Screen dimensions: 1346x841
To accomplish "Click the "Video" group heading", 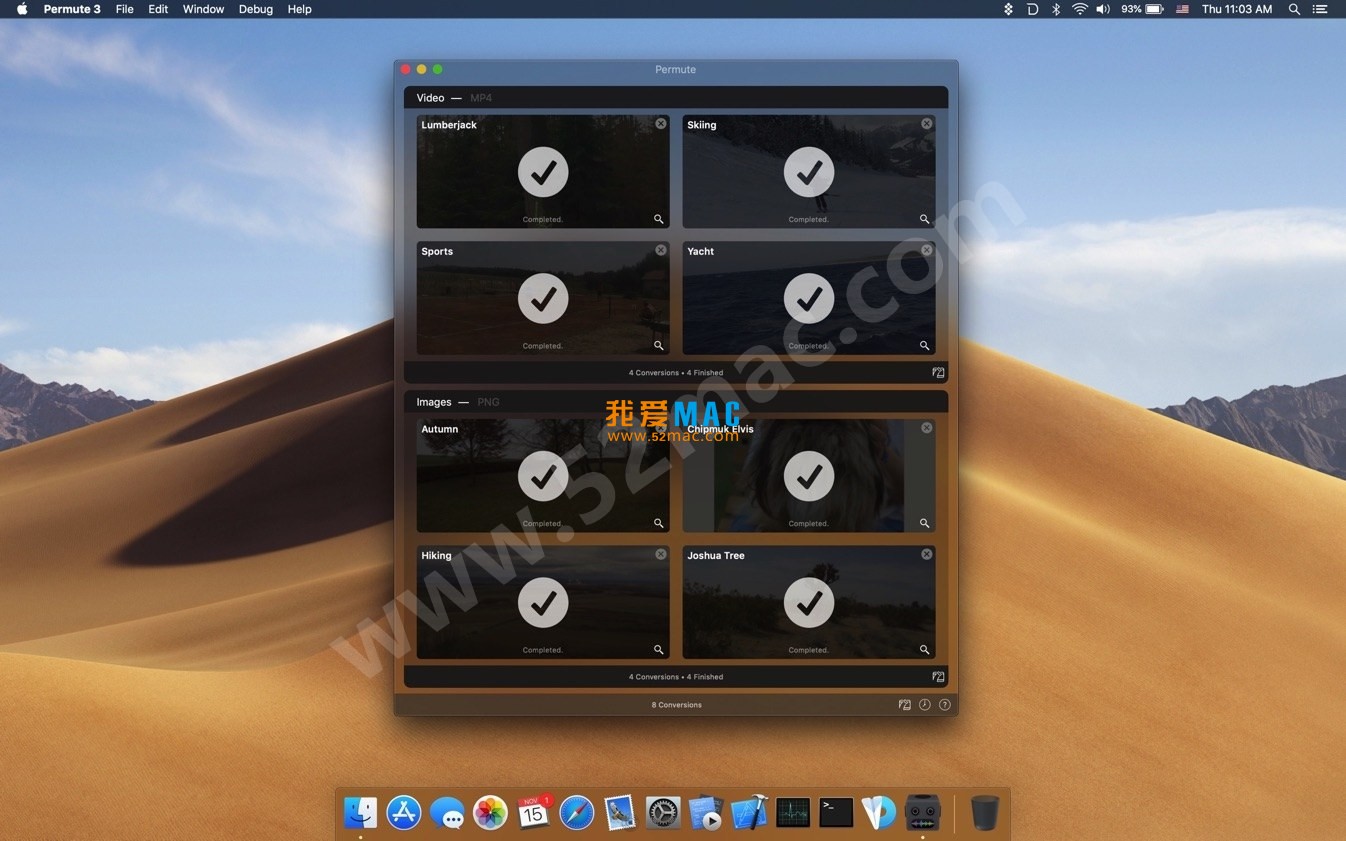I will (430, 98).
